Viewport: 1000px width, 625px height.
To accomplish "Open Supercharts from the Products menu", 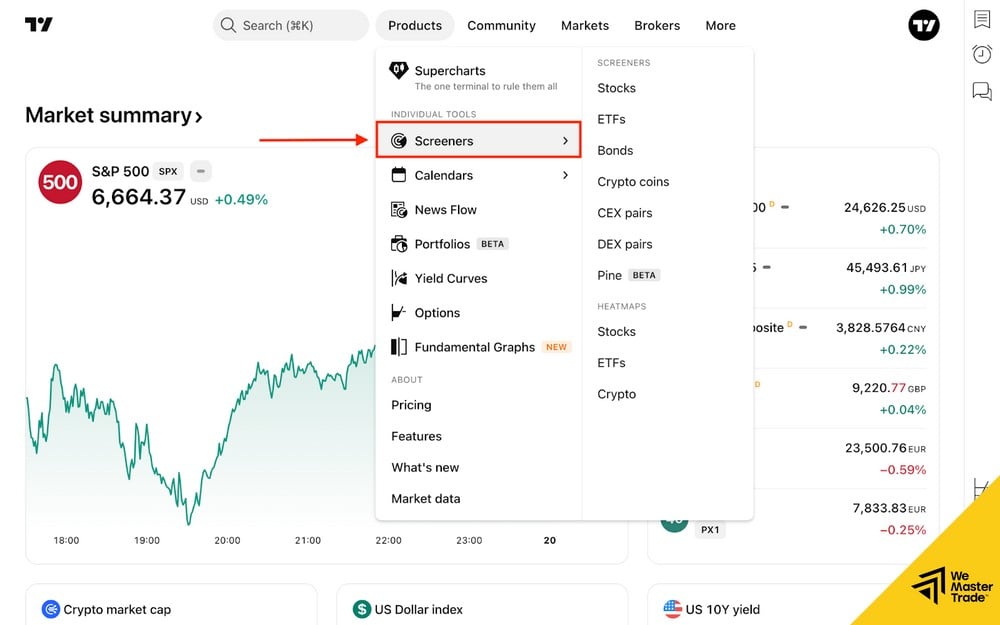I will coord(452,71).
